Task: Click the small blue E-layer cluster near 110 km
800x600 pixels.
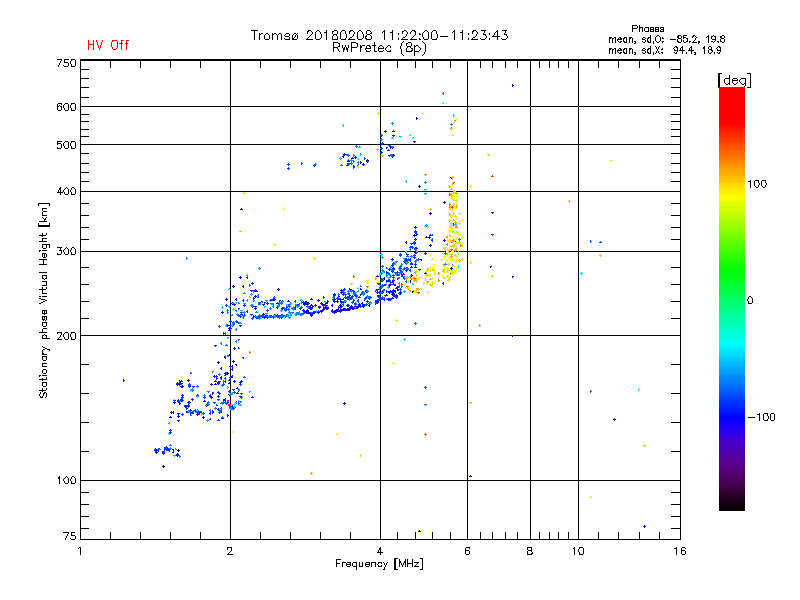Action: point(167,451)
